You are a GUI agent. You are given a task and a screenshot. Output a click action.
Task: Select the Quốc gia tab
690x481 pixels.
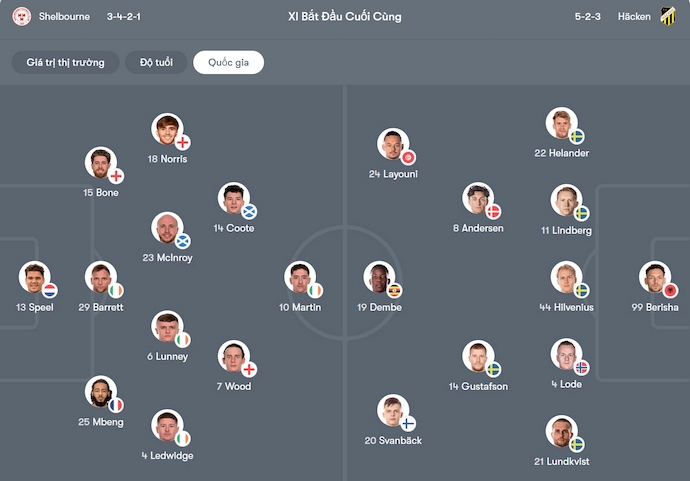click(228, 63)
